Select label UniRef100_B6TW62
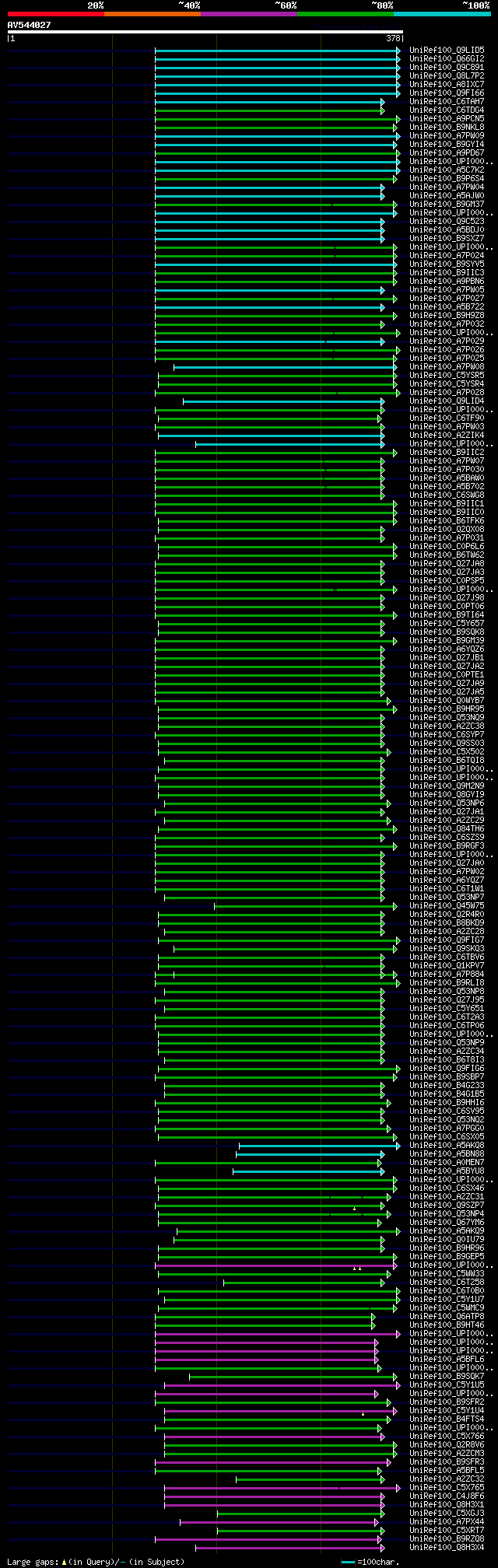This screenshot has height=1568, width=498. pyautogui.click(x=447, y=555)
